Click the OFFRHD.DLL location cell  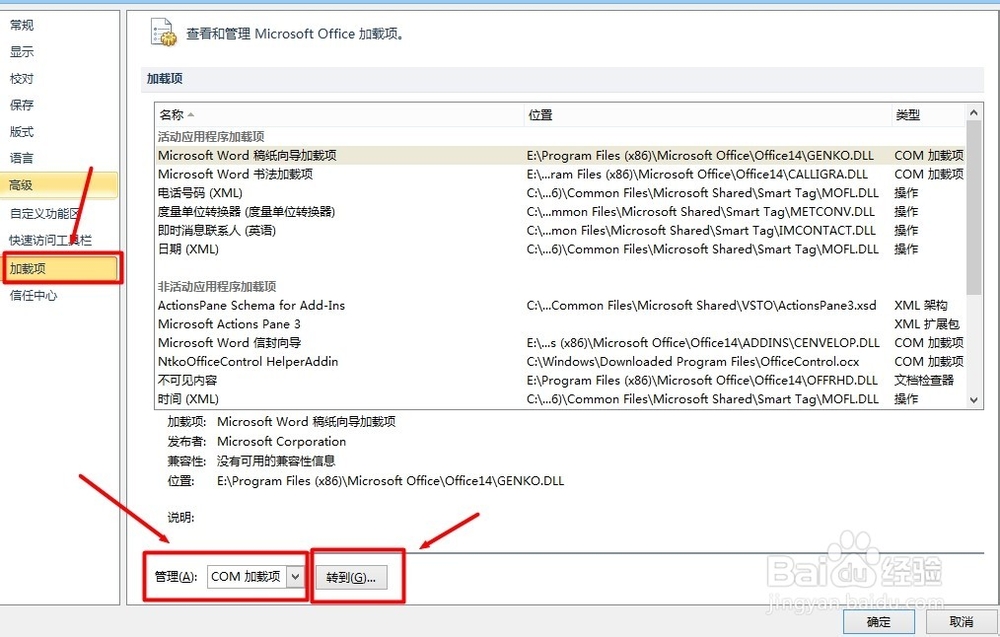point(702,380)
